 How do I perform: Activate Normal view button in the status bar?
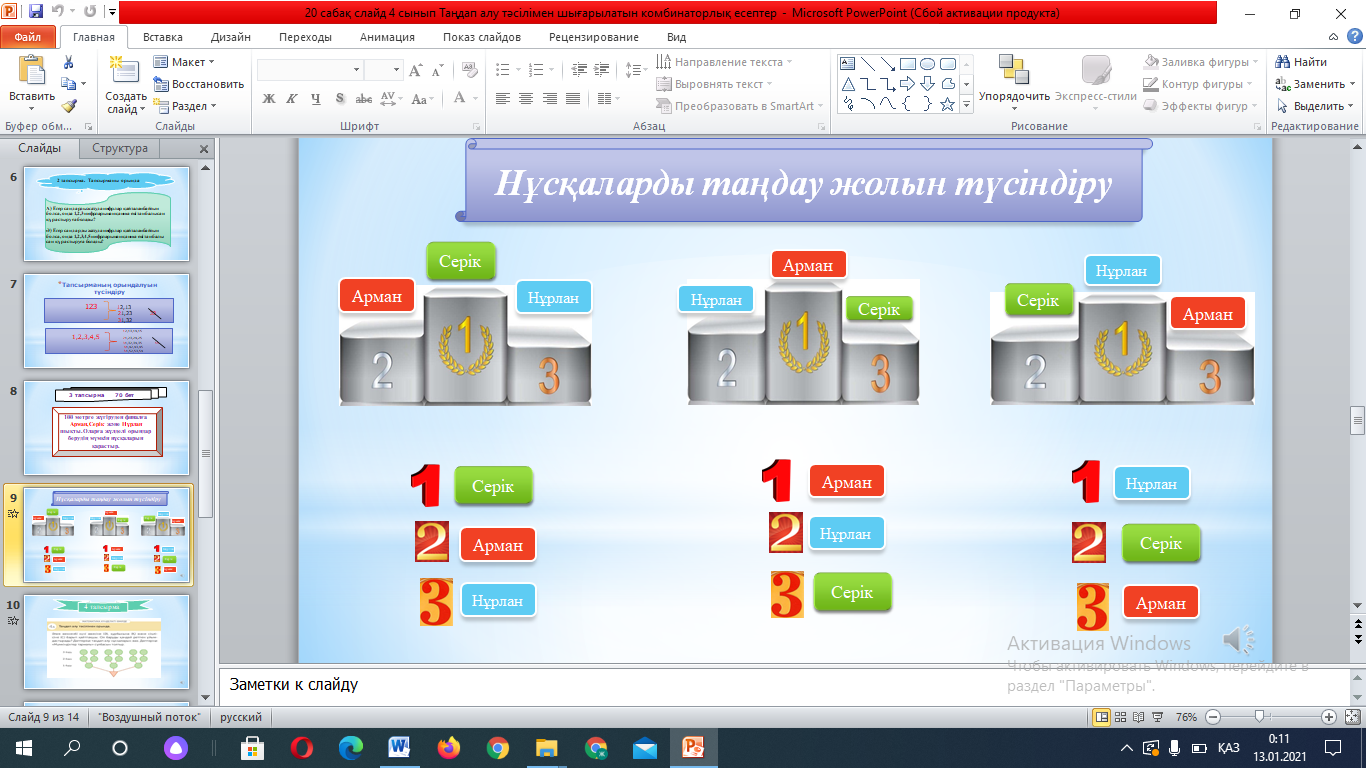pos(1102,717)
